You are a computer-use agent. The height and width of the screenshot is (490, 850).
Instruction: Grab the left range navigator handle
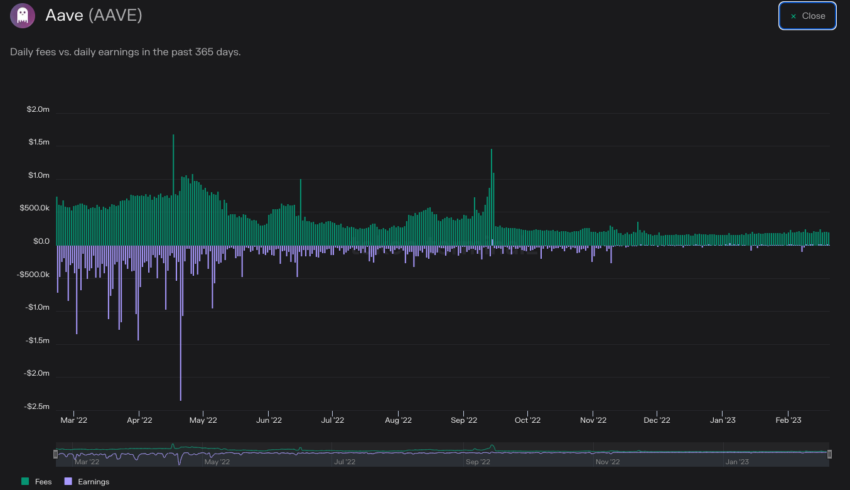pos(55,454)
